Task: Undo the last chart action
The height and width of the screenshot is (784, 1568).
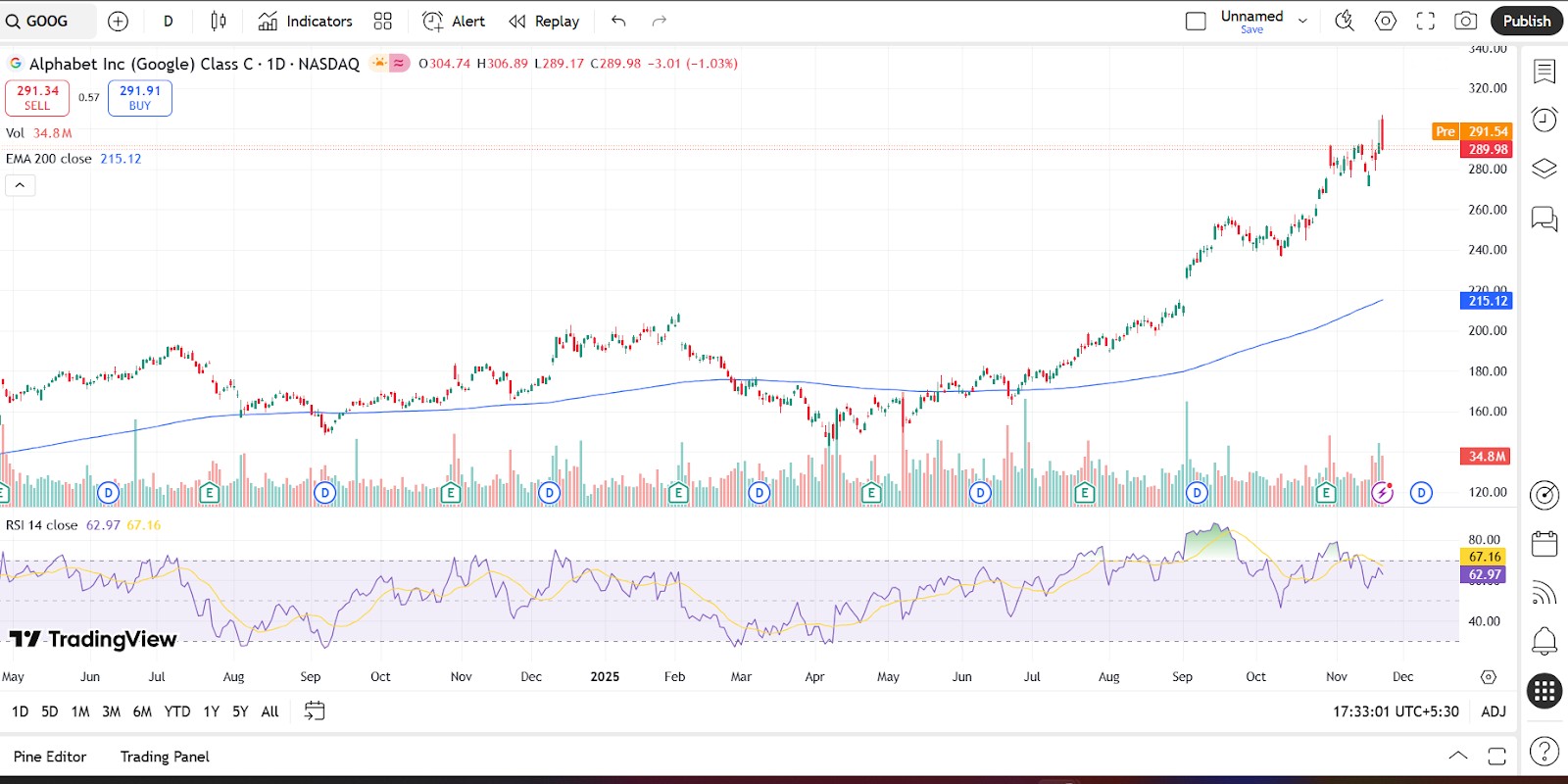Action: tap(618, 21)
